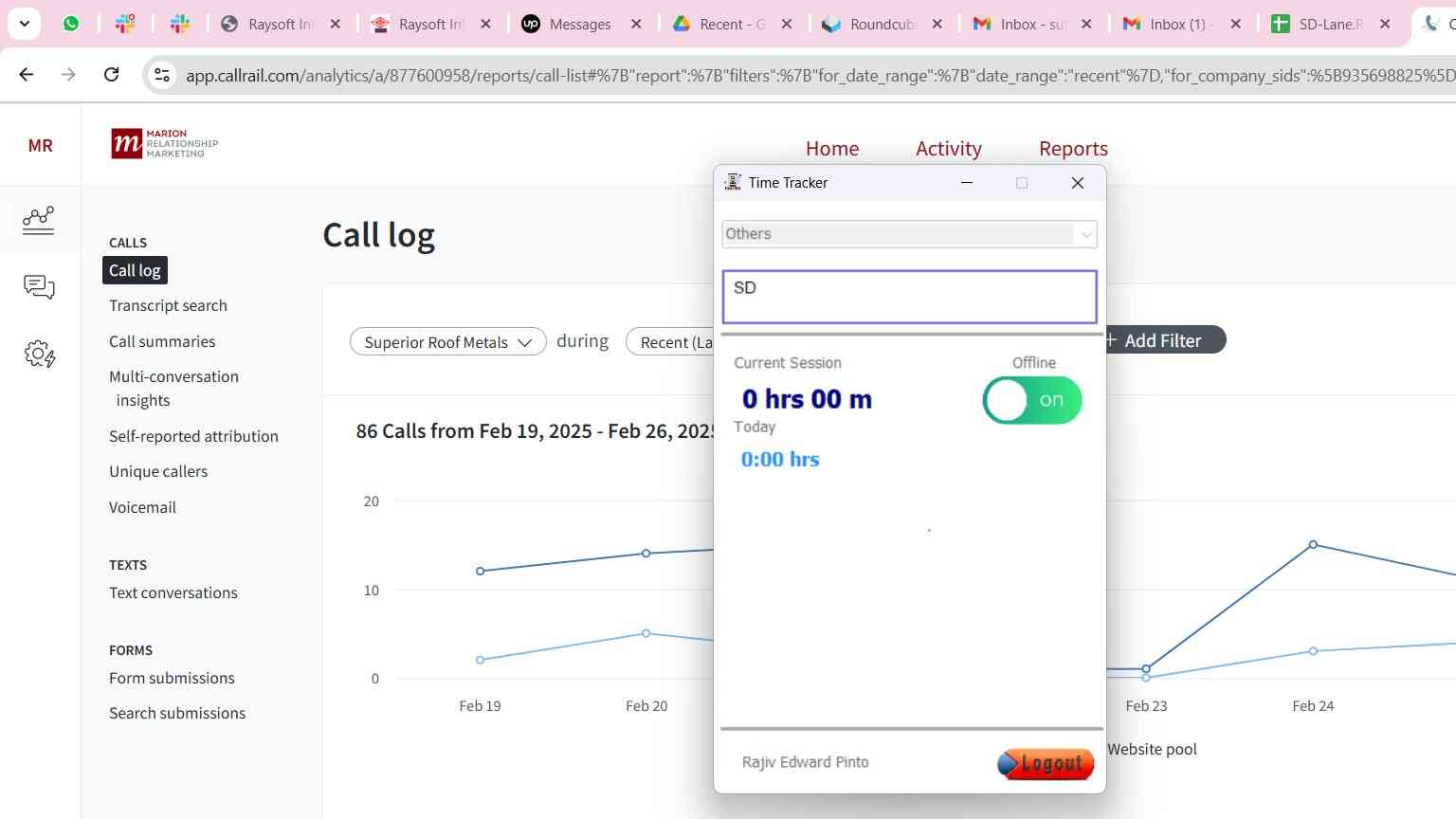Click the Feb 24 peak point on chart
This screenshot has height=819, width=1456.
tap(1313, 545)
